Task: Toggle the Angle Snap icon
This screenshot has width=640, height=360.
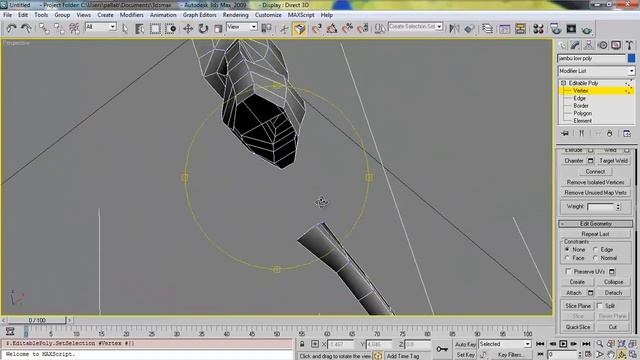Action: pos(331,28)
